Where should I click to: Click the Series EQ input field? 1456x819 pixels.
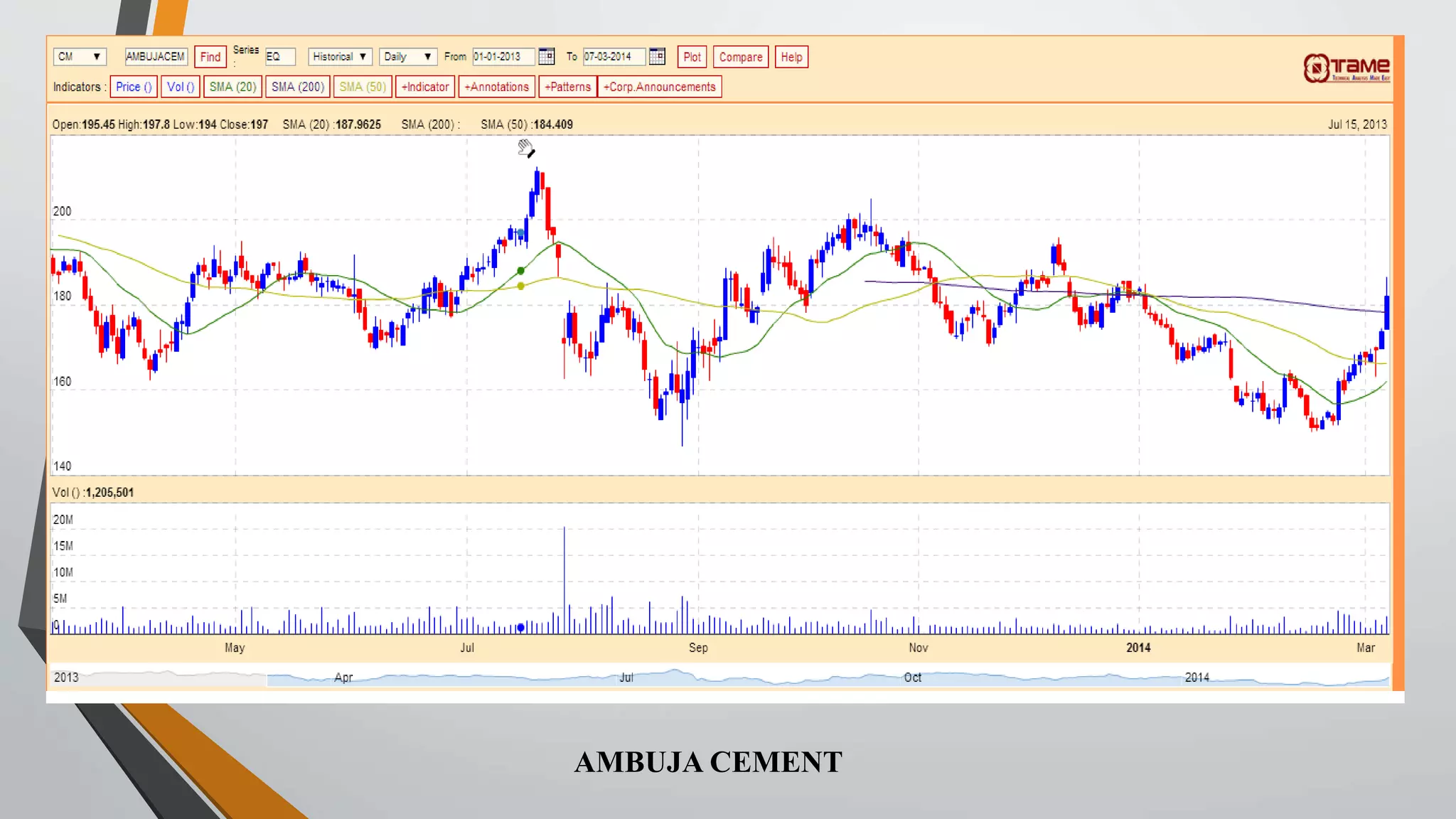point(280,56)
